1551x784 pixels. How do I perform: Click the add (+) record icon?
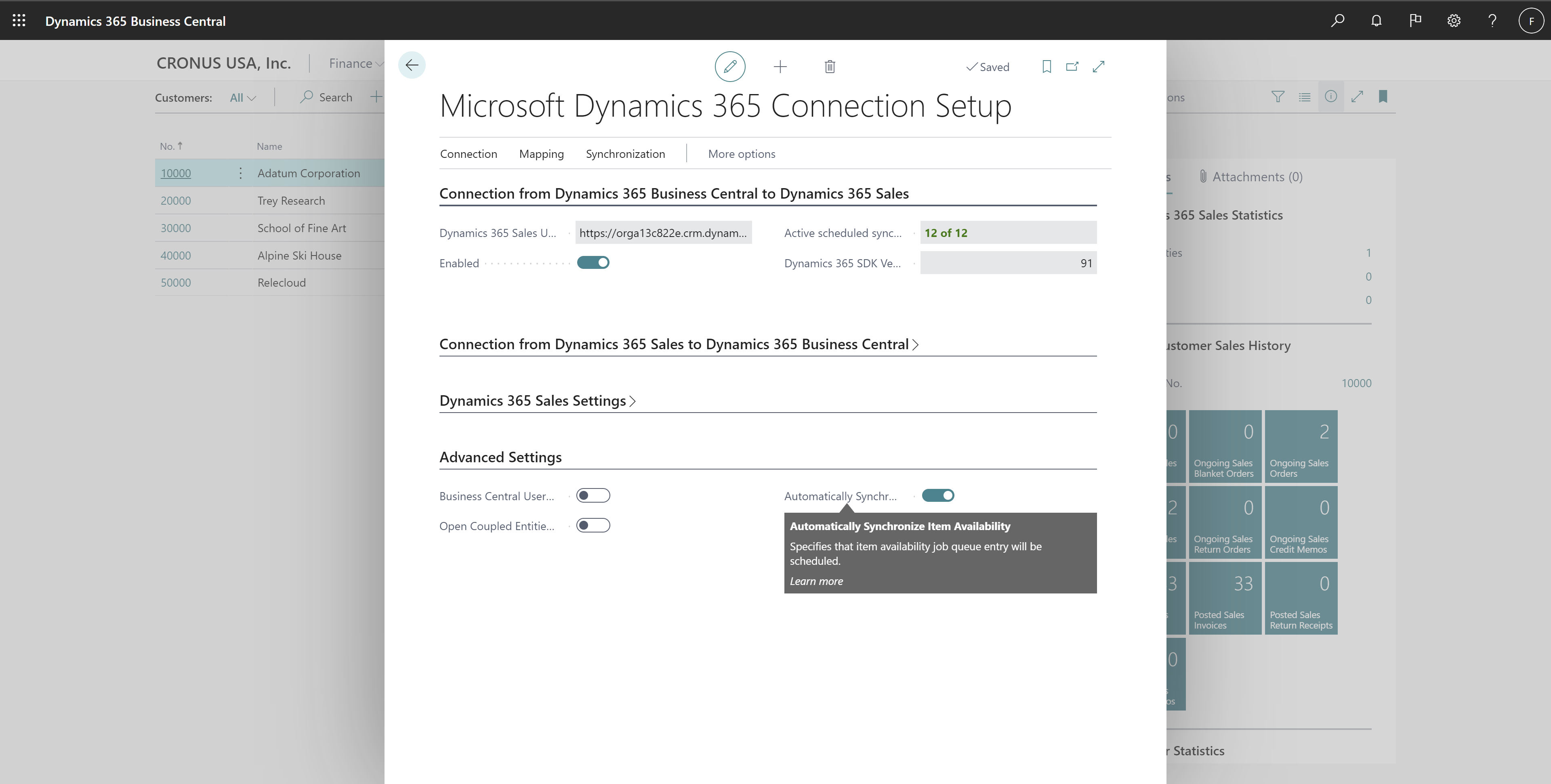point(779,66)
